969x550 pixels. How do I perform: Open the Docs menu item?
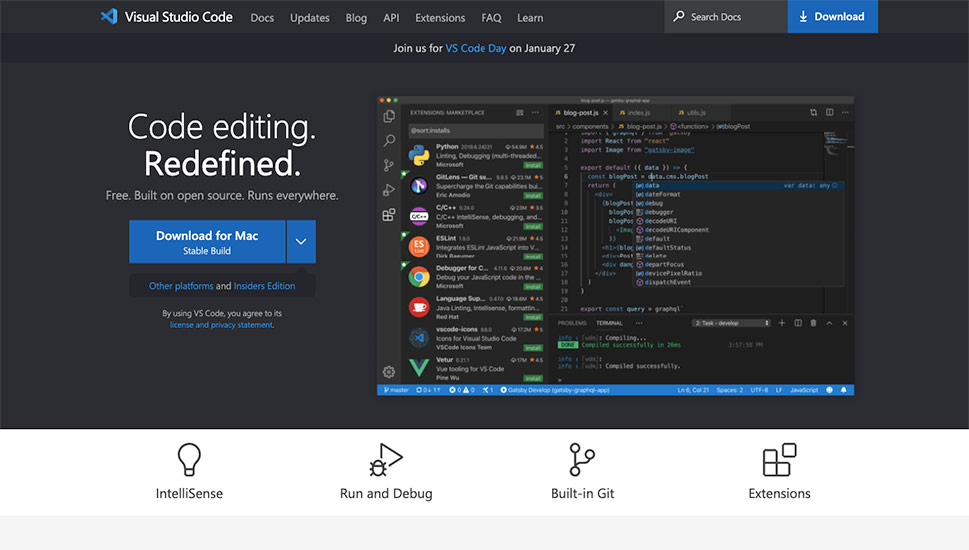(x=262, y=18)
